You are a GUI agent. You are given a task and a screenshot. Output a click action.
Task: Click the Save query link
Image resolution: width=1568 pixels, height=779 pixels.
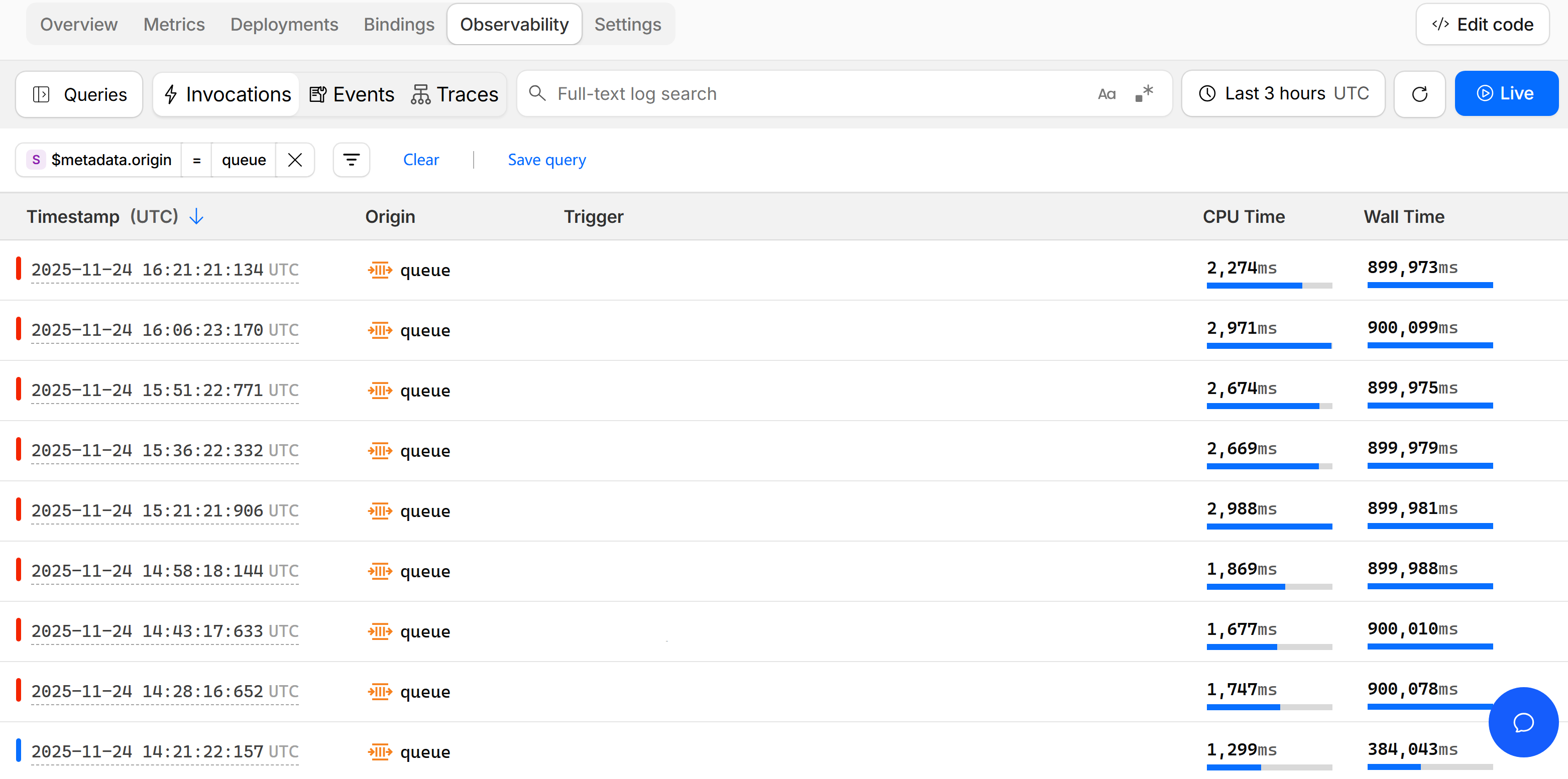click(546, 160)
